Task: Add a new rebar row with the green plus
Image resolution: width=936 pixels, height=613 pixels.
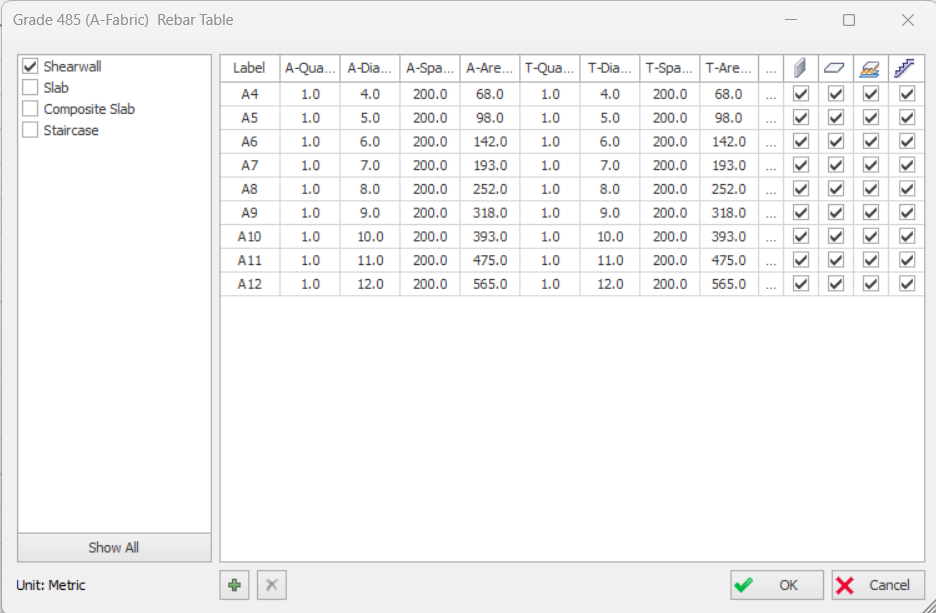Action: pyautogui.click(x=235, y=585)
